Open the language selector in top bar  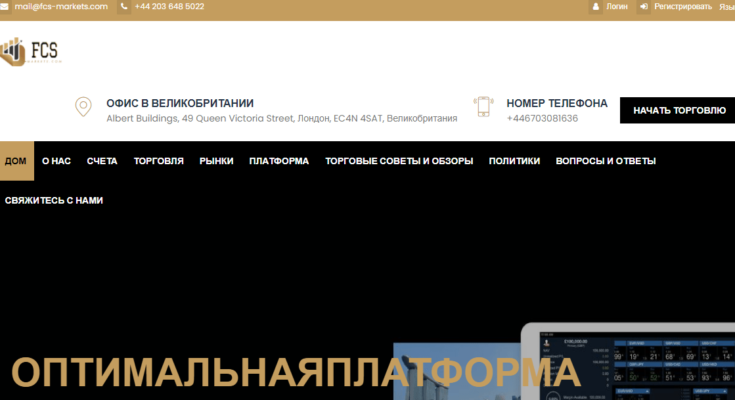(x=727, y=7)
